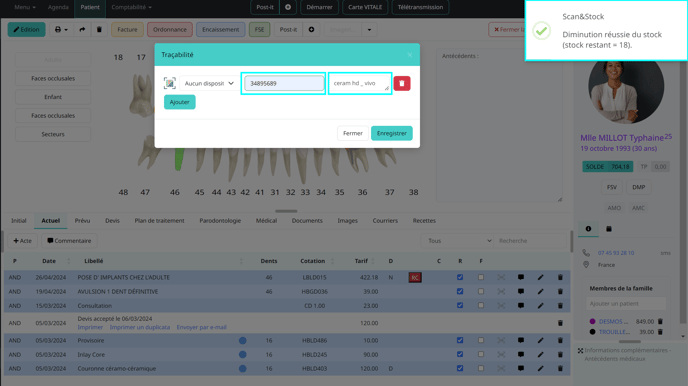Viewport: 688px width, 386px height.
Task: Open the 'Aucun dispositif' device dropdown
Action: tap(209, 83)
